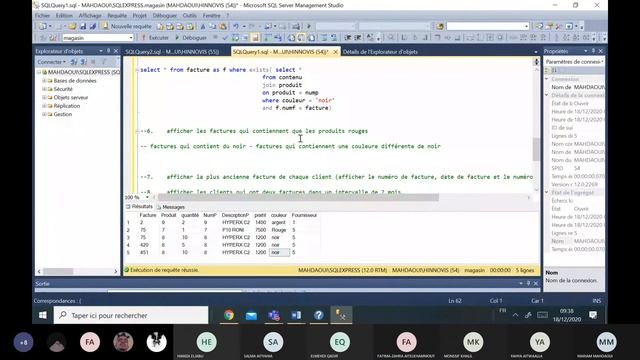Click the Find in Files icon beside search box

pos(440,26)
